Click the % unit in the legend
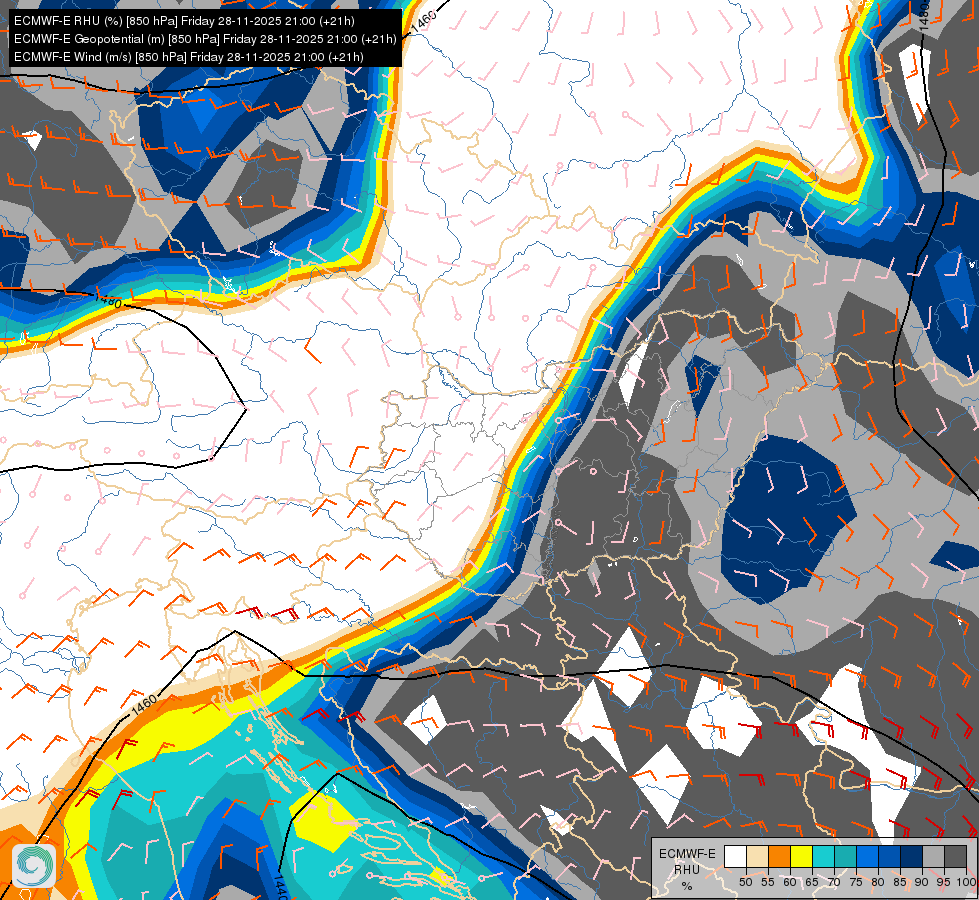 tap(687, 886)
